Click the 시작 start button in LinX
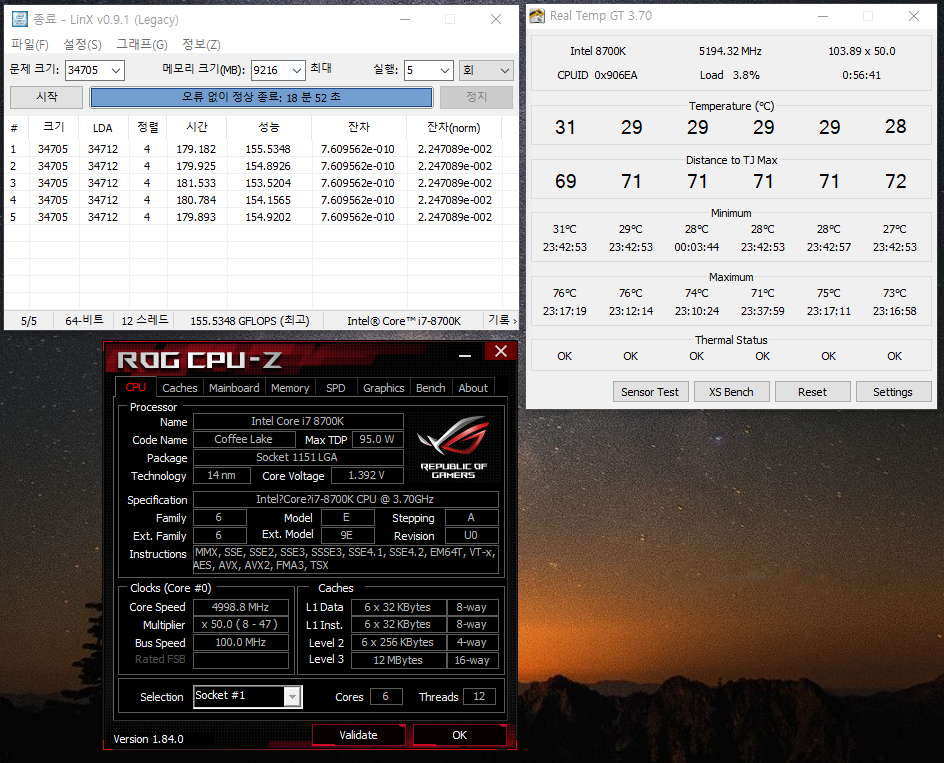 (46, 97)
